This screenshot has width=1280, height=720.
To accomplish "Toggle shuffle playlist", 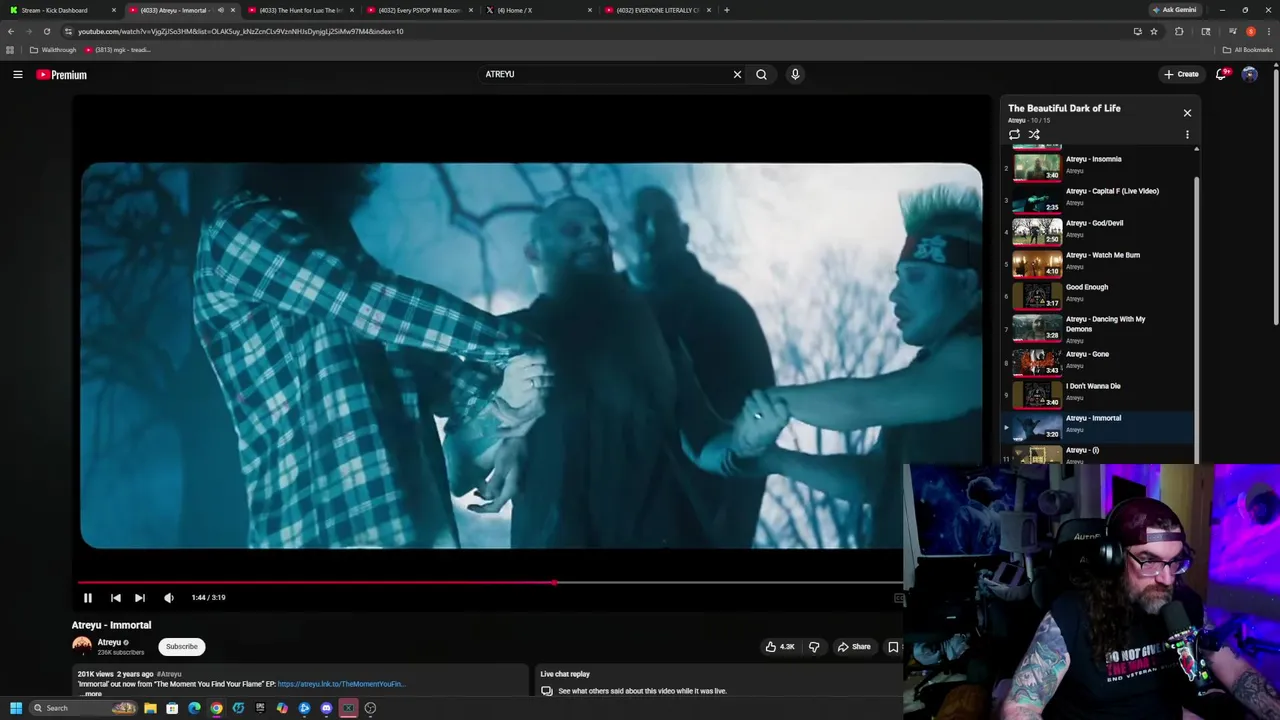I will pyautogui.click(x=1034, y=134).
